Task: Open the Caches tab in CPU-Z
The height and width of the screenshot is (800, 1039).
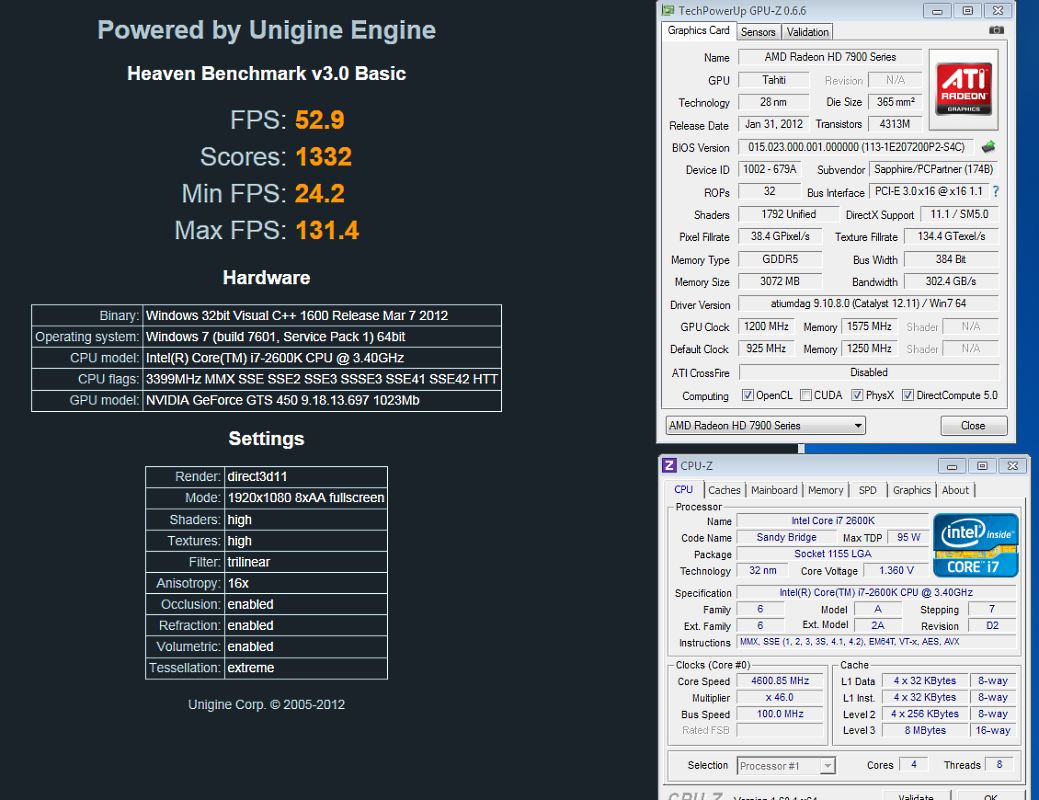Action: pos(724,490)
